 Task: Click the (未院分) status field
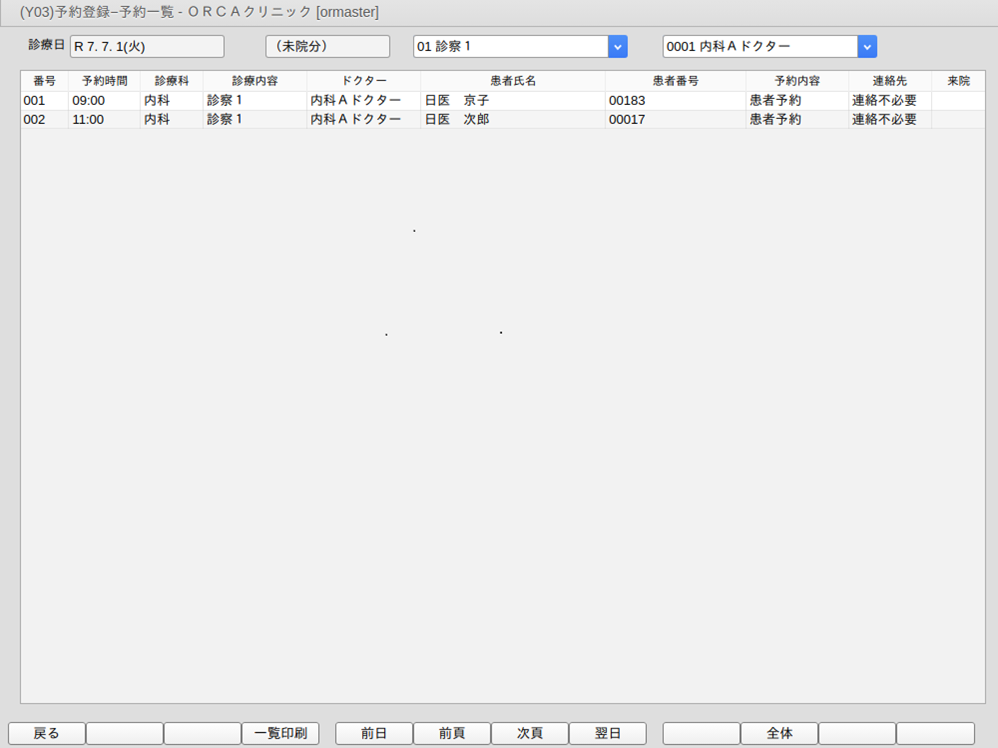pos(327,47)
